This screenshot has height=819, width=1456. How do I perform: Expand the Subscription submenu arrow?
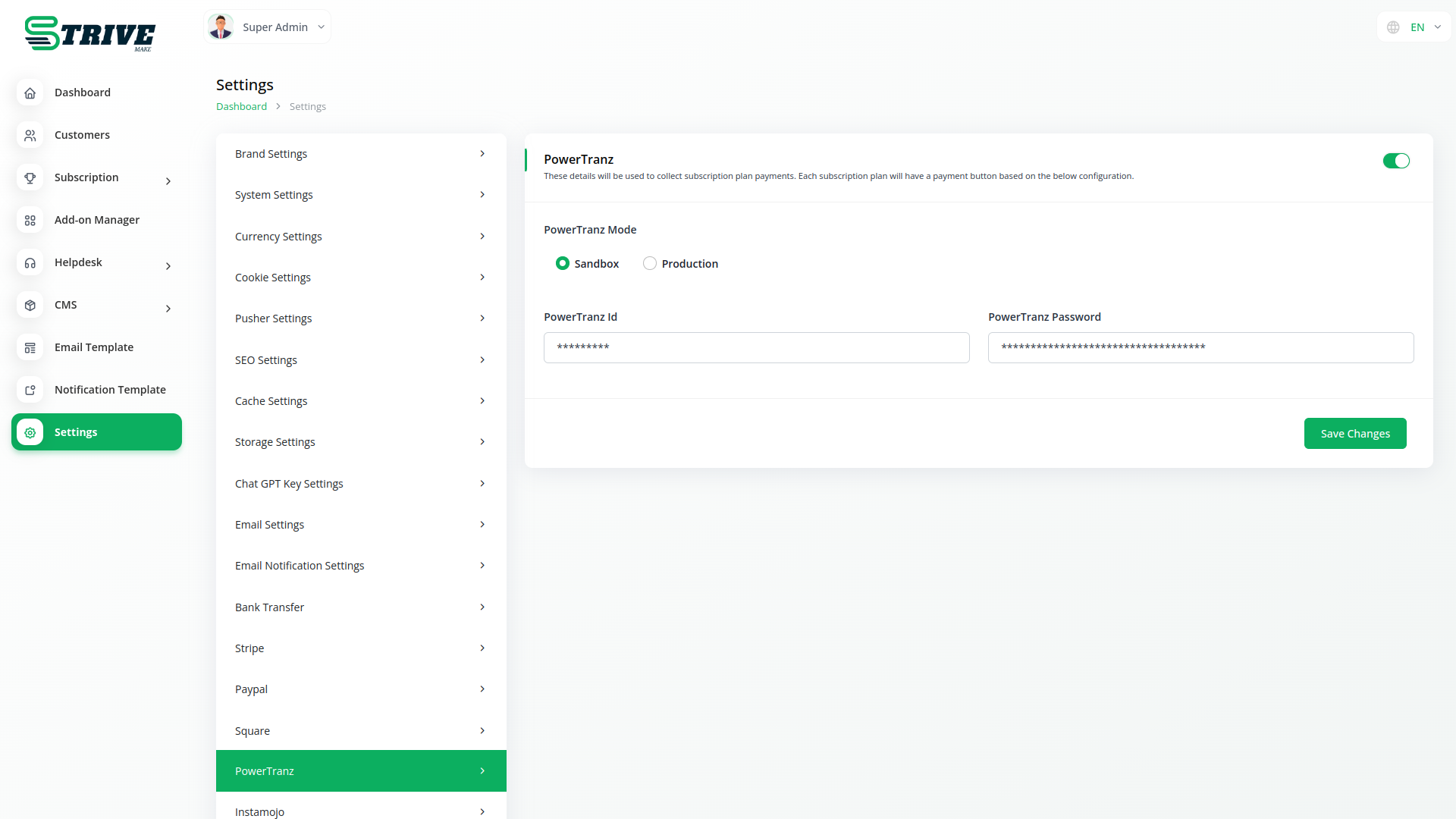tap(168, 181)
